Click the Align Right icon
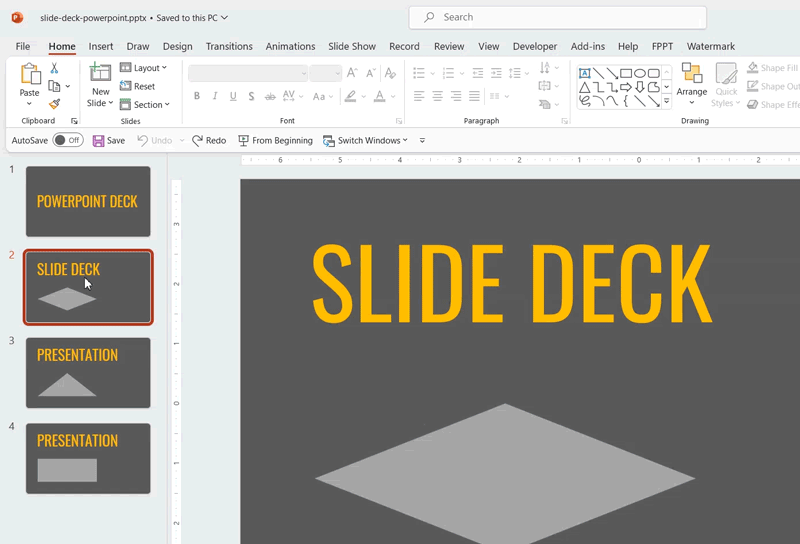Image resolution: width=800 pixels, height=544 pixels. [456, 96]
